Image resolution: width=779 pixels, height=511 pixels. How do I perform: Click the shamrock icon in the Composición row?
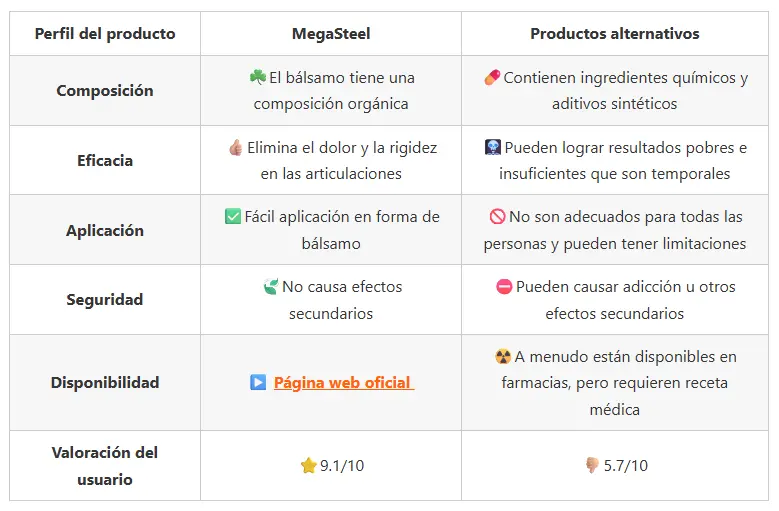[257, 77]
